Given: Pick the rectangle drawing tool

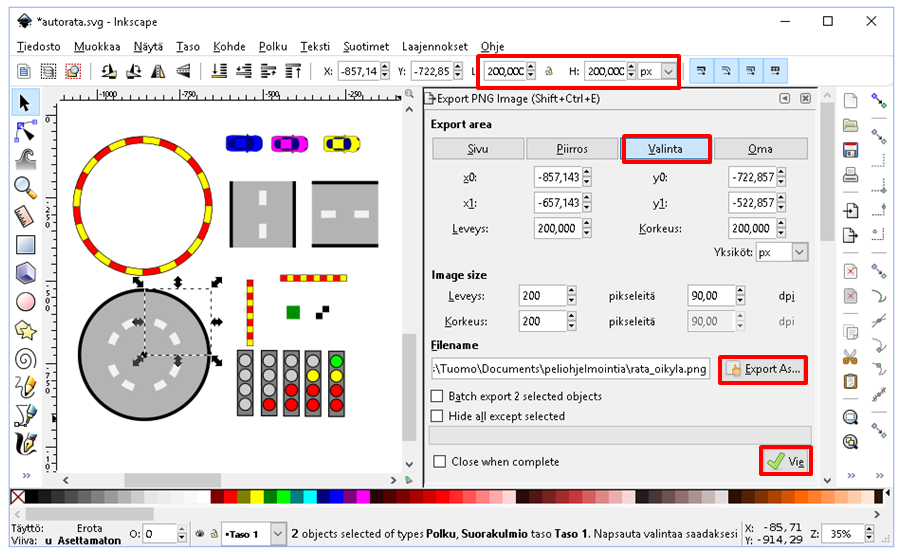Looking at the screenshot, I should (25, 244).
